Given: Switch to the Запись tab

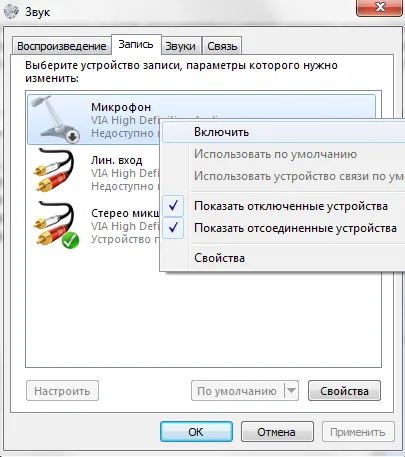Looking at the screenshot, I should point(136,44).
